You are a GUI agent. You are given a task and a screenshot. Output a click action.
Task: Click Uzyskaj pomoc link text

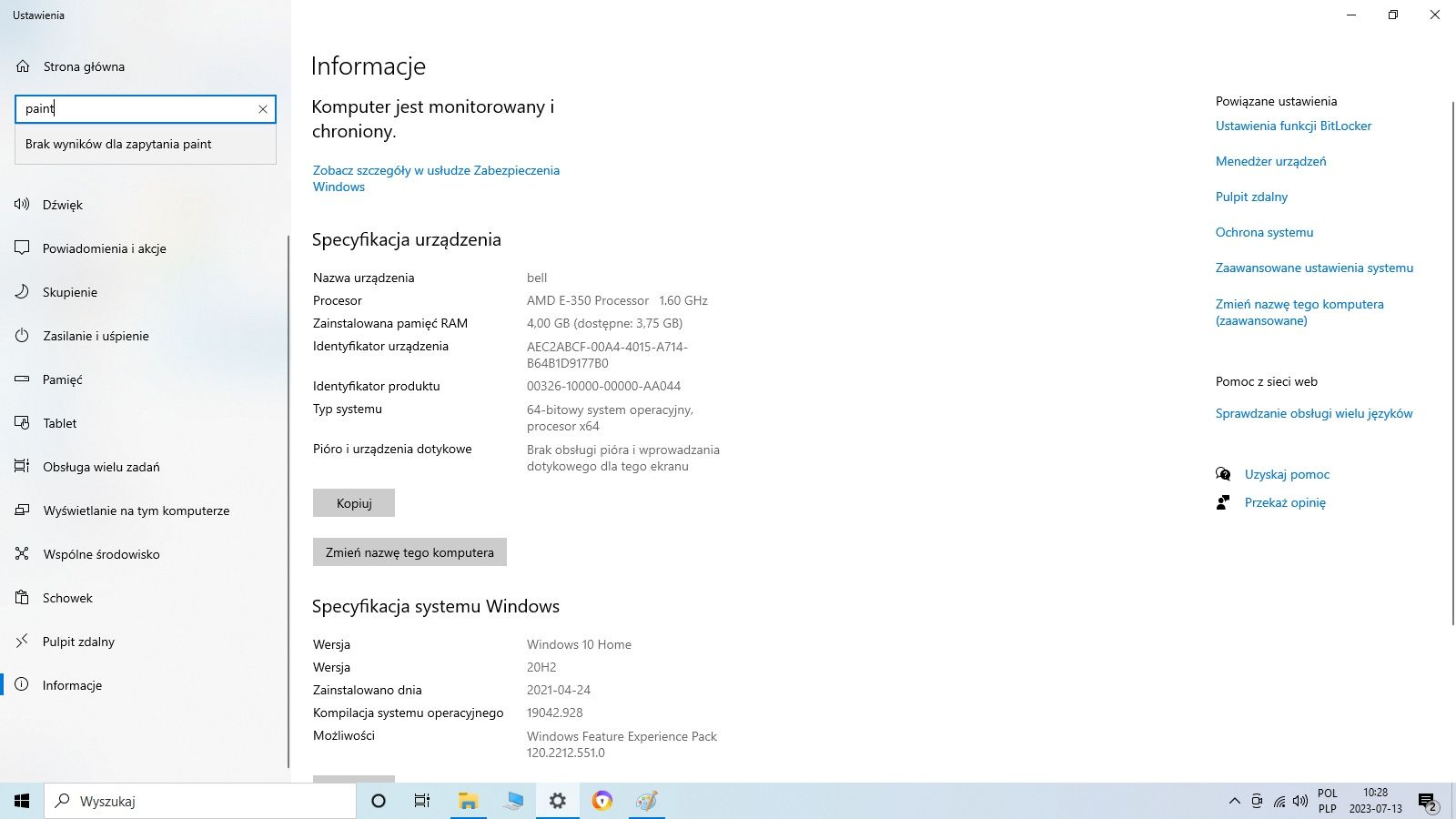tap(1287, 474)
